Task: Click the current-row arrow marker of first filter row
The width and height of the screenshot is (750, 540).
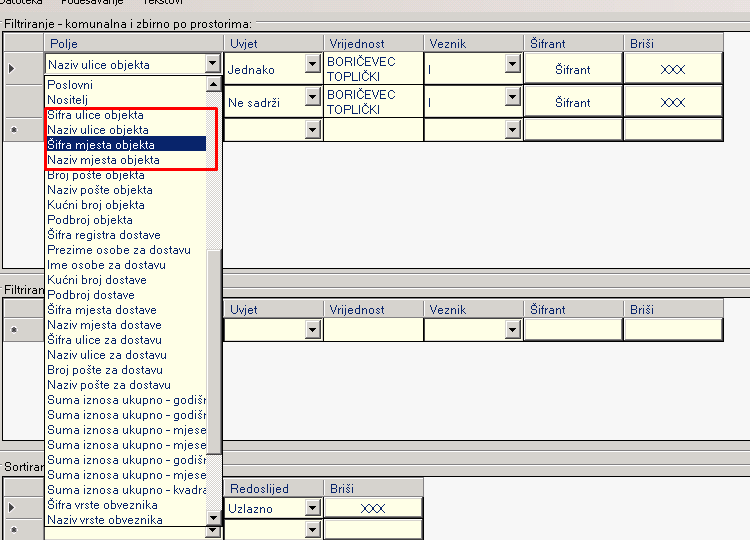Action: [12, 68]
